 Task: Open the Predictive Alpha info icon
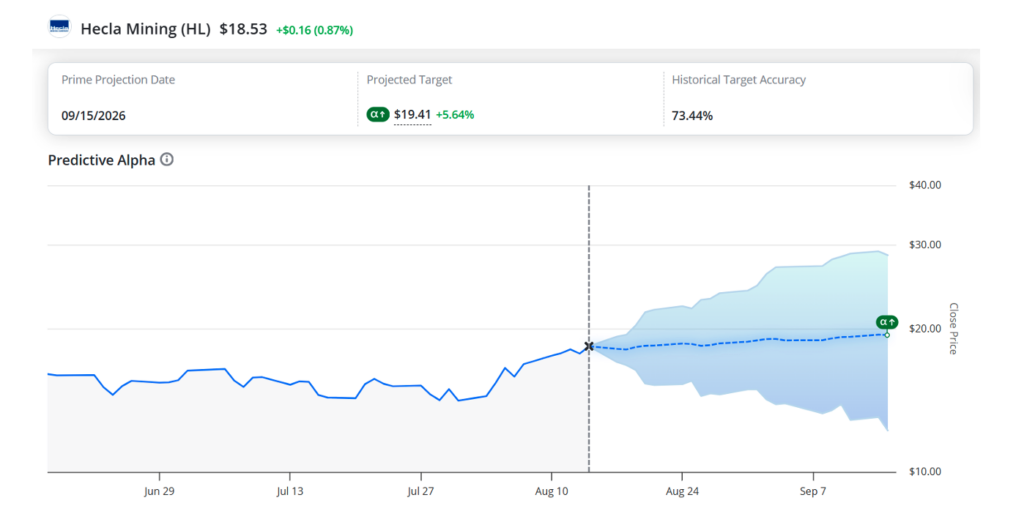tap(167, 159)
